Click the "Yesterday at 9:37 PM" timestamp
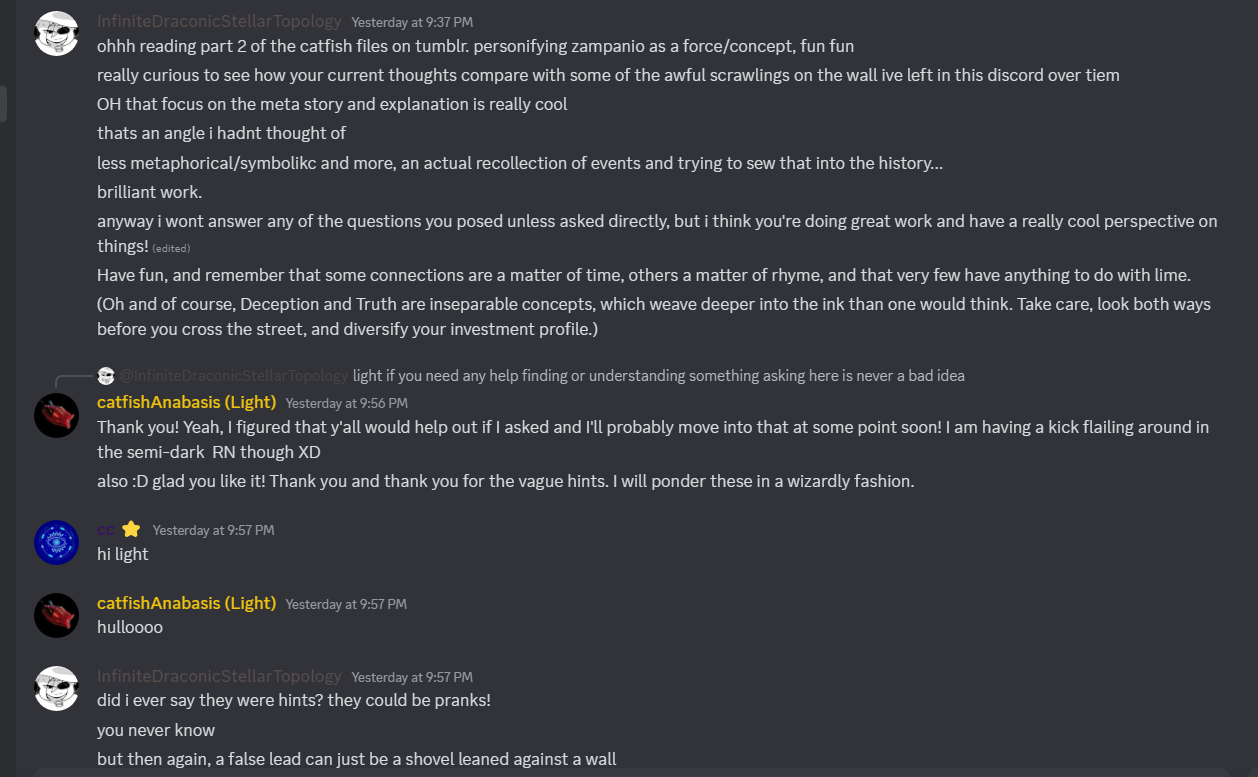The height and width of the screenshot is (777, 1258). click(x=412, y=22)
